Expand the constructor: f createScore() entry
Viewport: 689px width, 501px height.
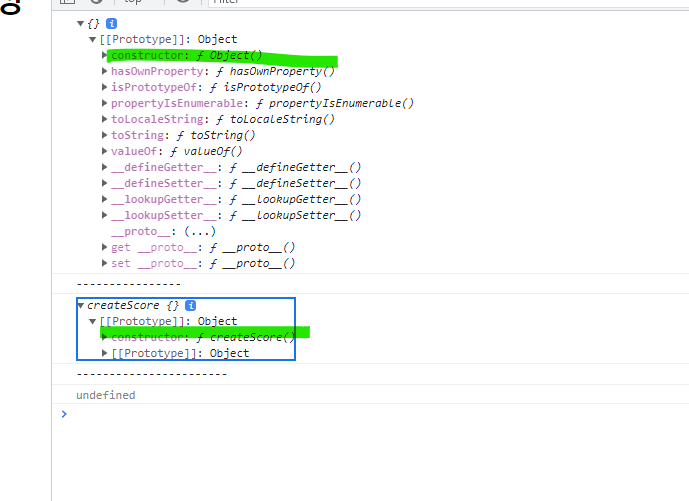pyautogui.click(x=104, y=337)
